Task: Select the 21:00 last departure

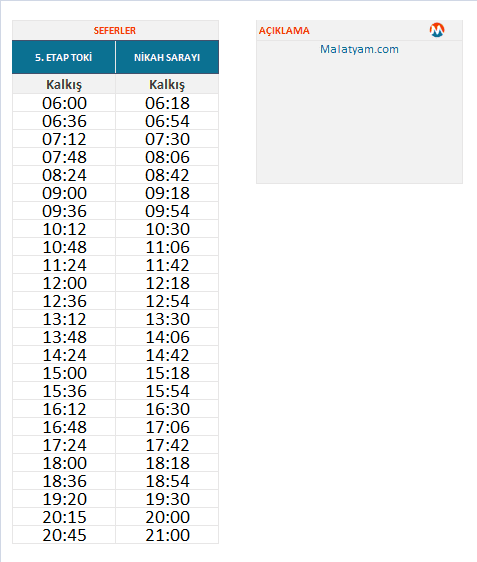Action: (x=167, y=535)
